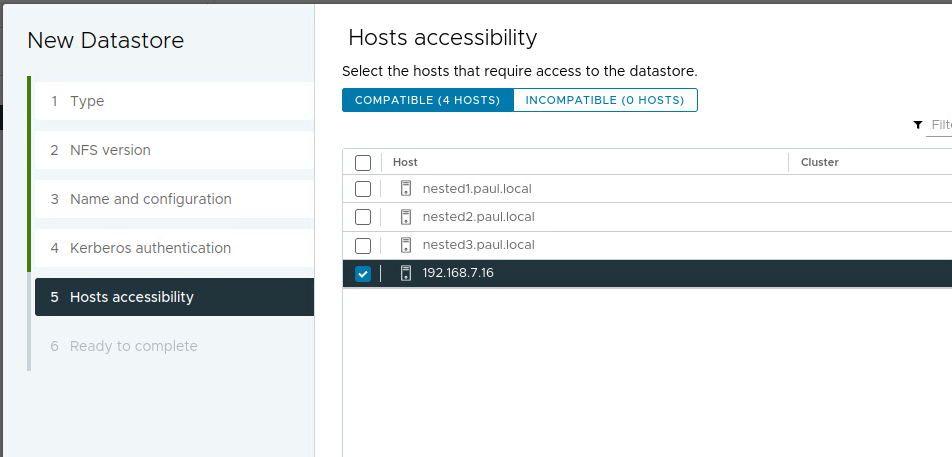This screenshot has height=457, width=952.
Task: Switch to the Incompatible (0 Hosts) tab
Action: tap(605, 100)
